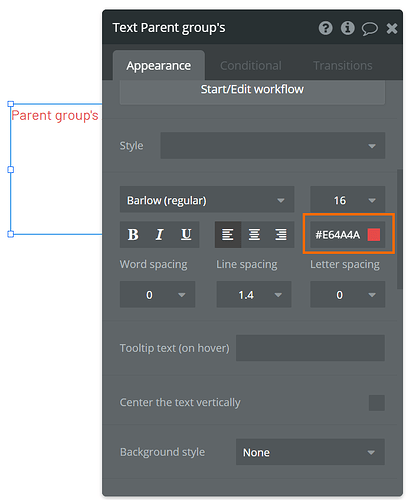The image size is (416, 500).
Task: Switch to the Transitions tab
Action: [343, 66]
